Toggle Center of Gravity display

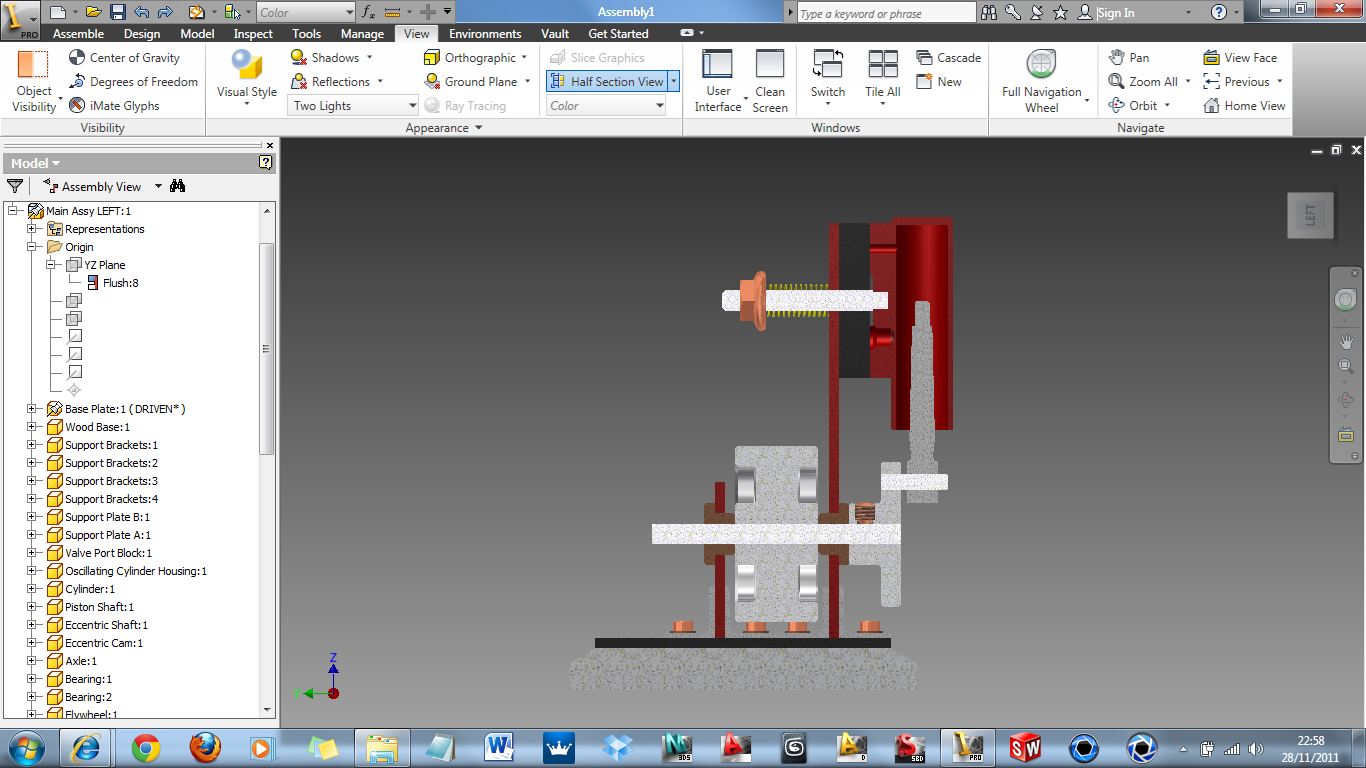(x=124, y=57)
